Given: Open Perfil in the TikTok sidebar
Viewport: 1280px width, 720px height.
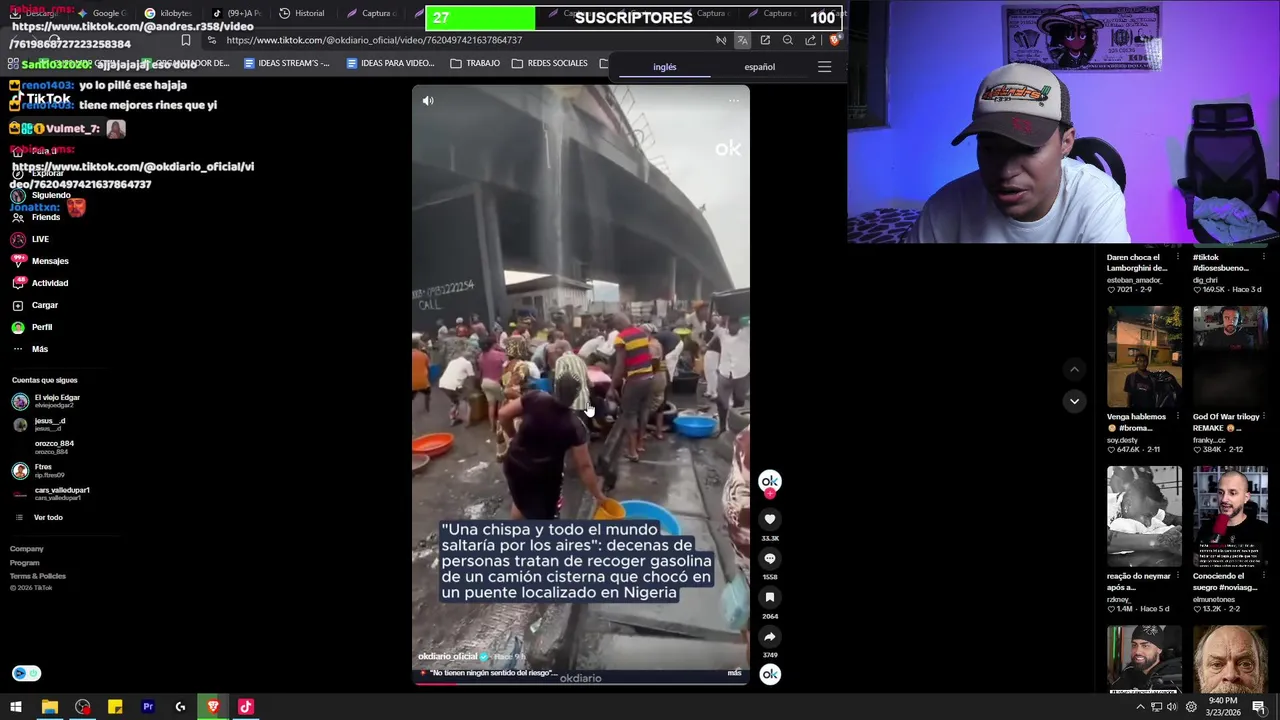Looking at the screenshot, I should click(32, 327).
